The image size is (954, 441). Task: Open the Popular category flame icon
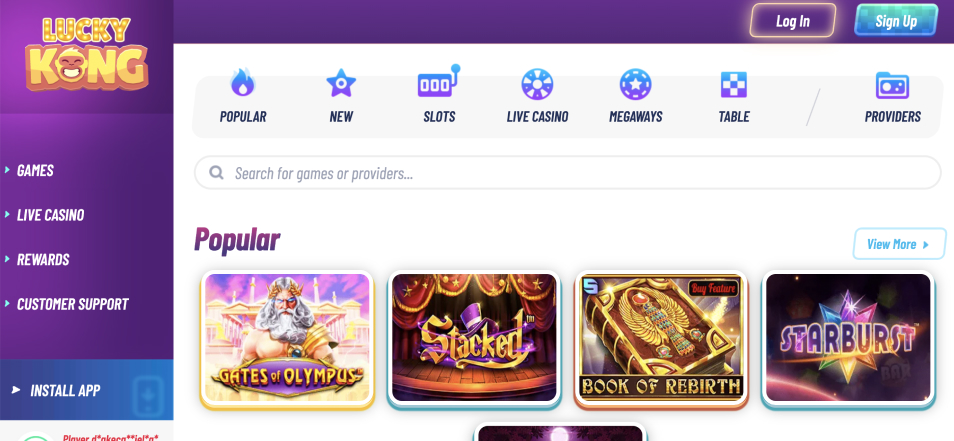pyautogui.click(x=243, y=83)
